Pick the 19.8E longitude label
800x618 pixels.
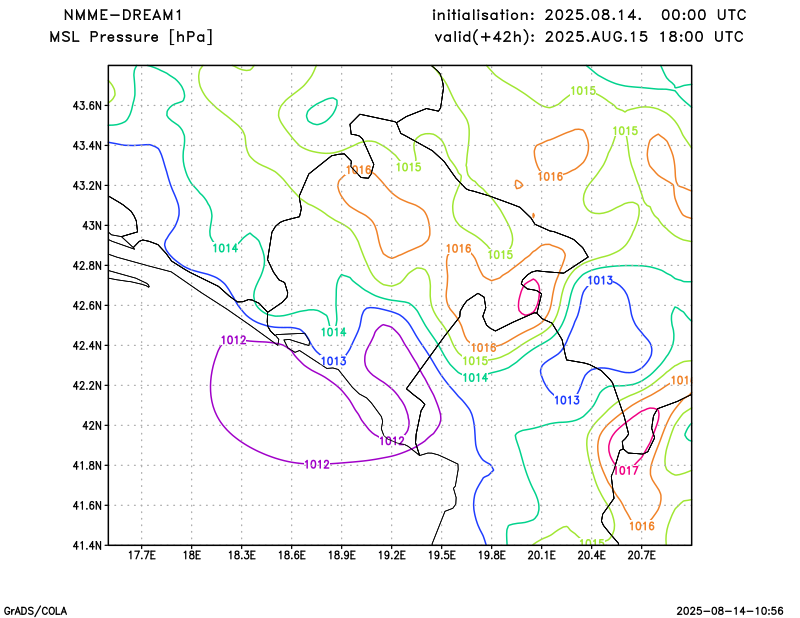click(491, 555)
